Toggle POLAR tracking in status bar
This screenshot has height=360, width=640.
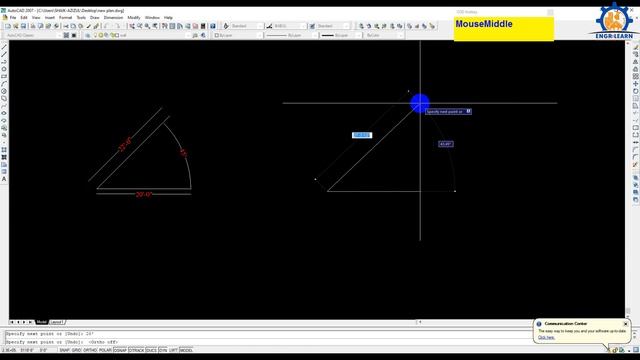(105, 350)
